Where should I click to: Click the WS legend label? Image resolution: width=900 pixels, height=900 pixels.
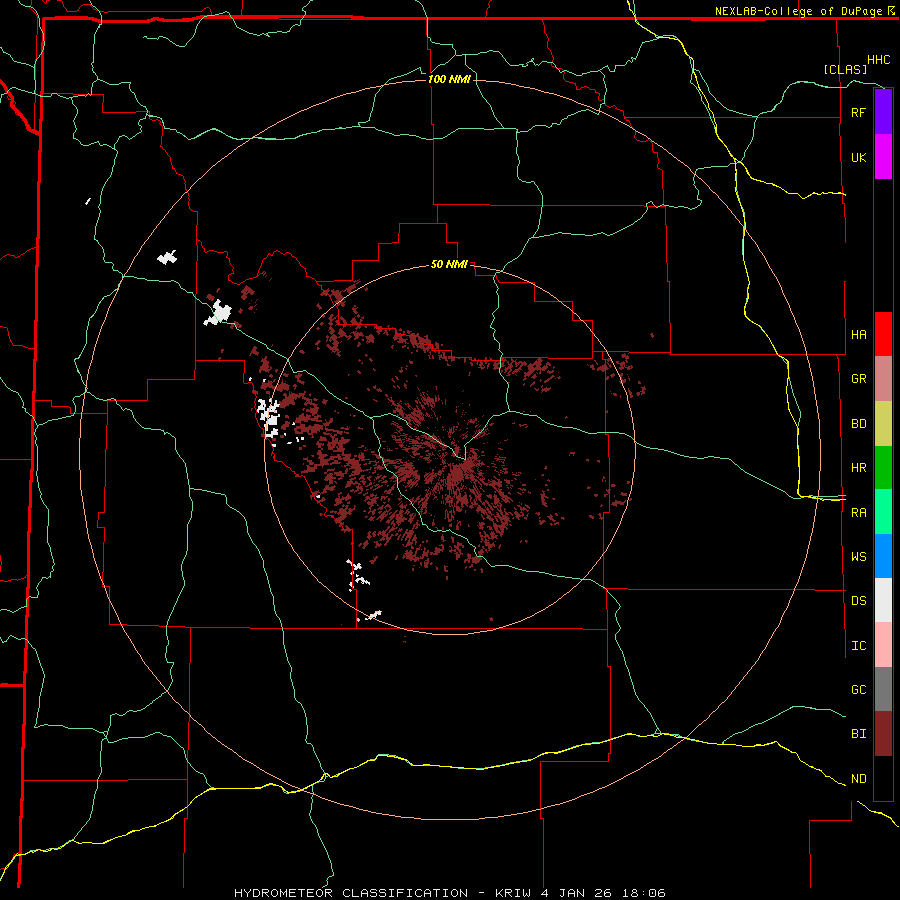pyautogui.click(x=858, y=556)
